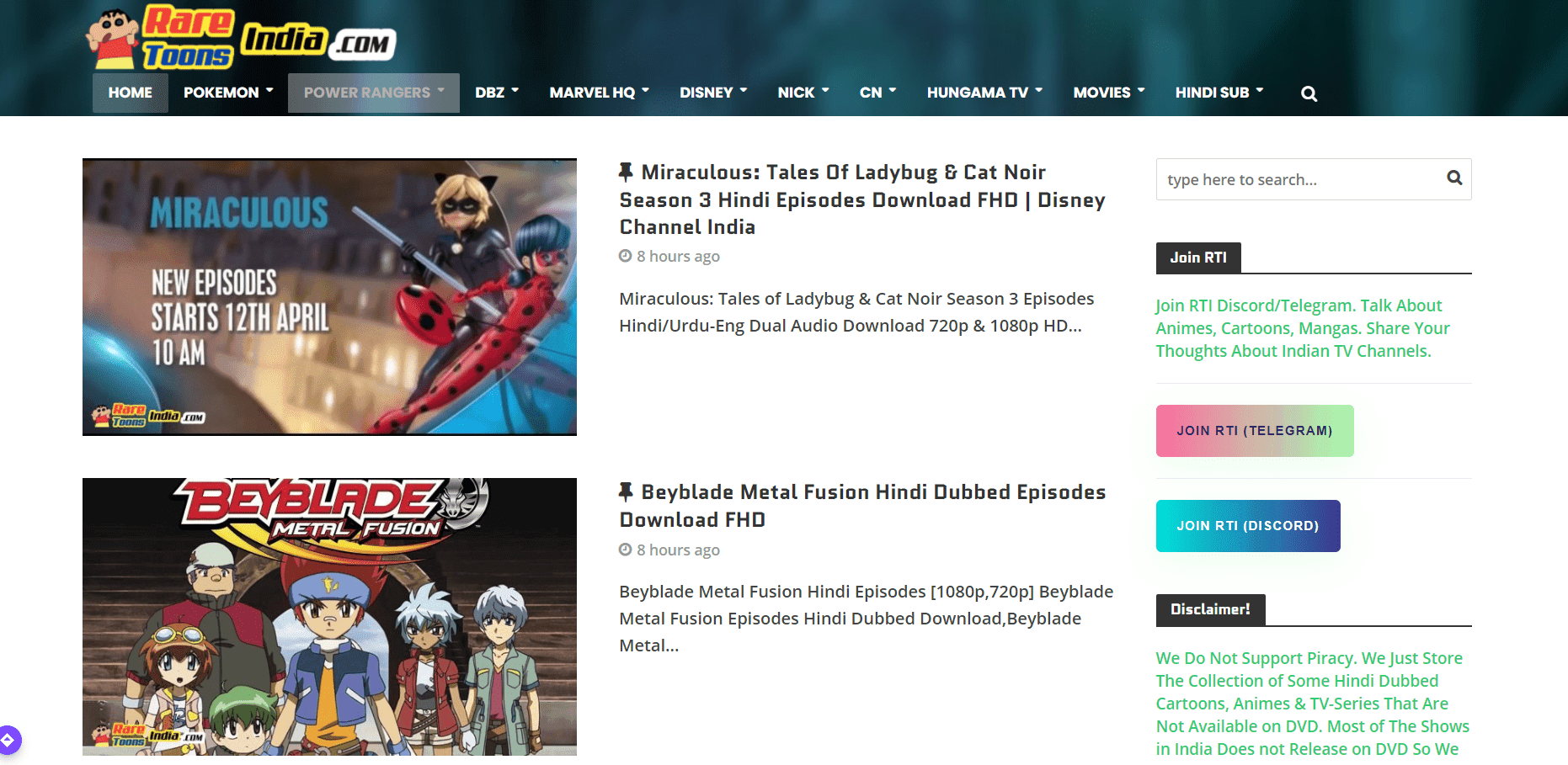Click pin icon beside Miraculous post title
This screenshot has width=1568, height=765.
click(x=626, y=173)
